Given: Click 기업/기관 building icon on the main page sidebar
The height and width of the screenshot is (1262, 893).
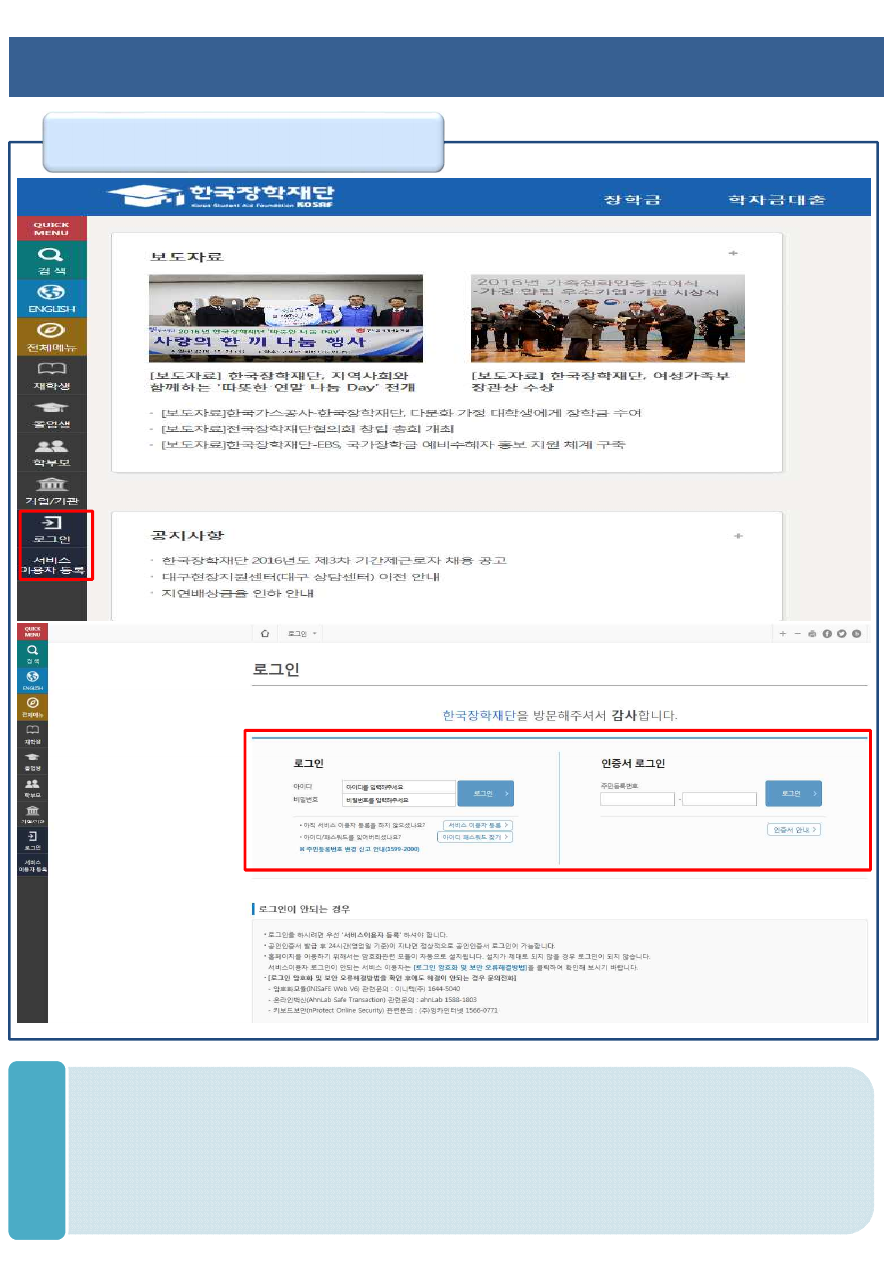Looking at the screenshot, I should tap(52, 490).
